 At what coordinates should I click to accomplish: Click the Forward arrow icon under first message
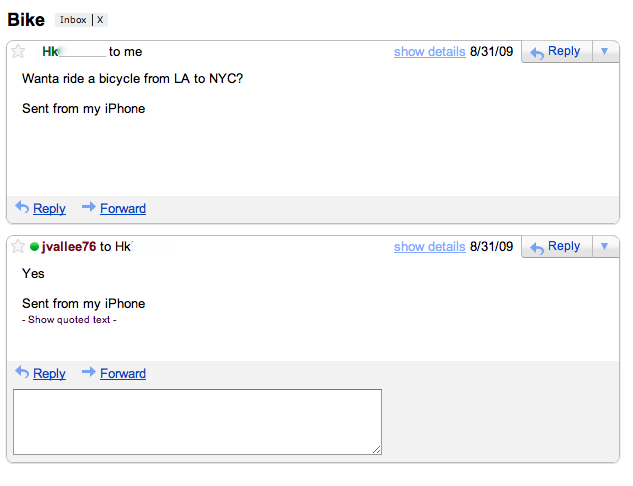pos(88,207)
